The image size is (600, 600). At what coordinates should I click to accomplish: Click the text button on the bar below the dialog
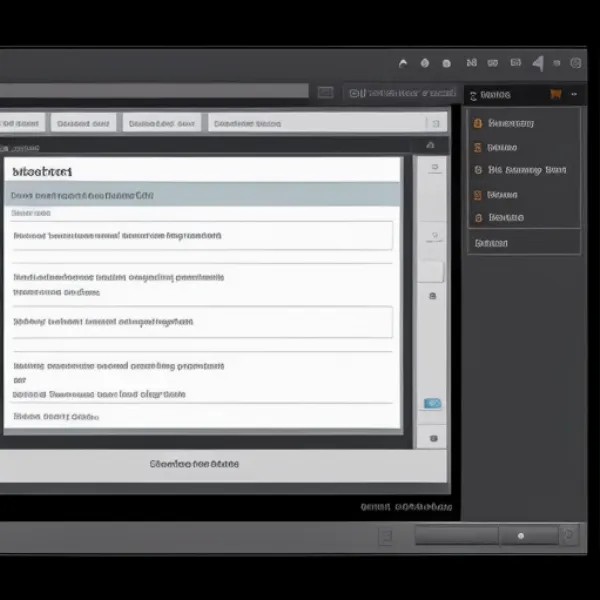point(194,464)
